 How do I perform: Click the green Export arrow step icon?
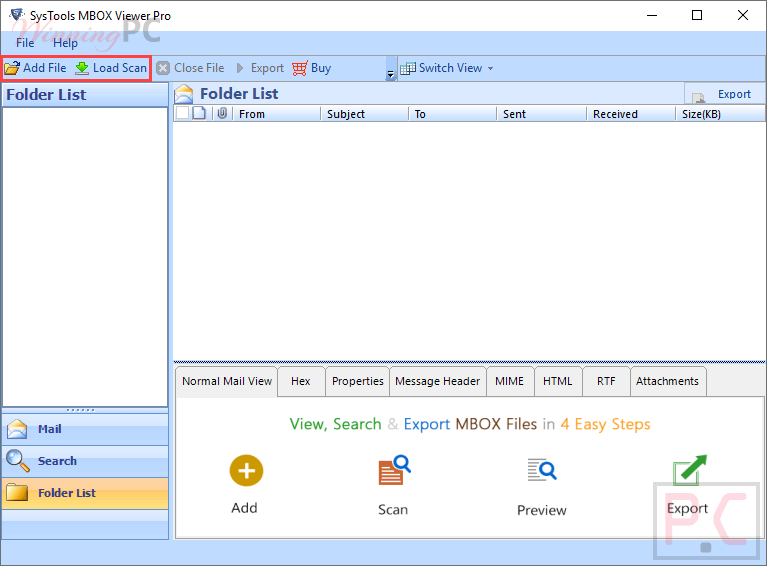click(x=690, y=470)
